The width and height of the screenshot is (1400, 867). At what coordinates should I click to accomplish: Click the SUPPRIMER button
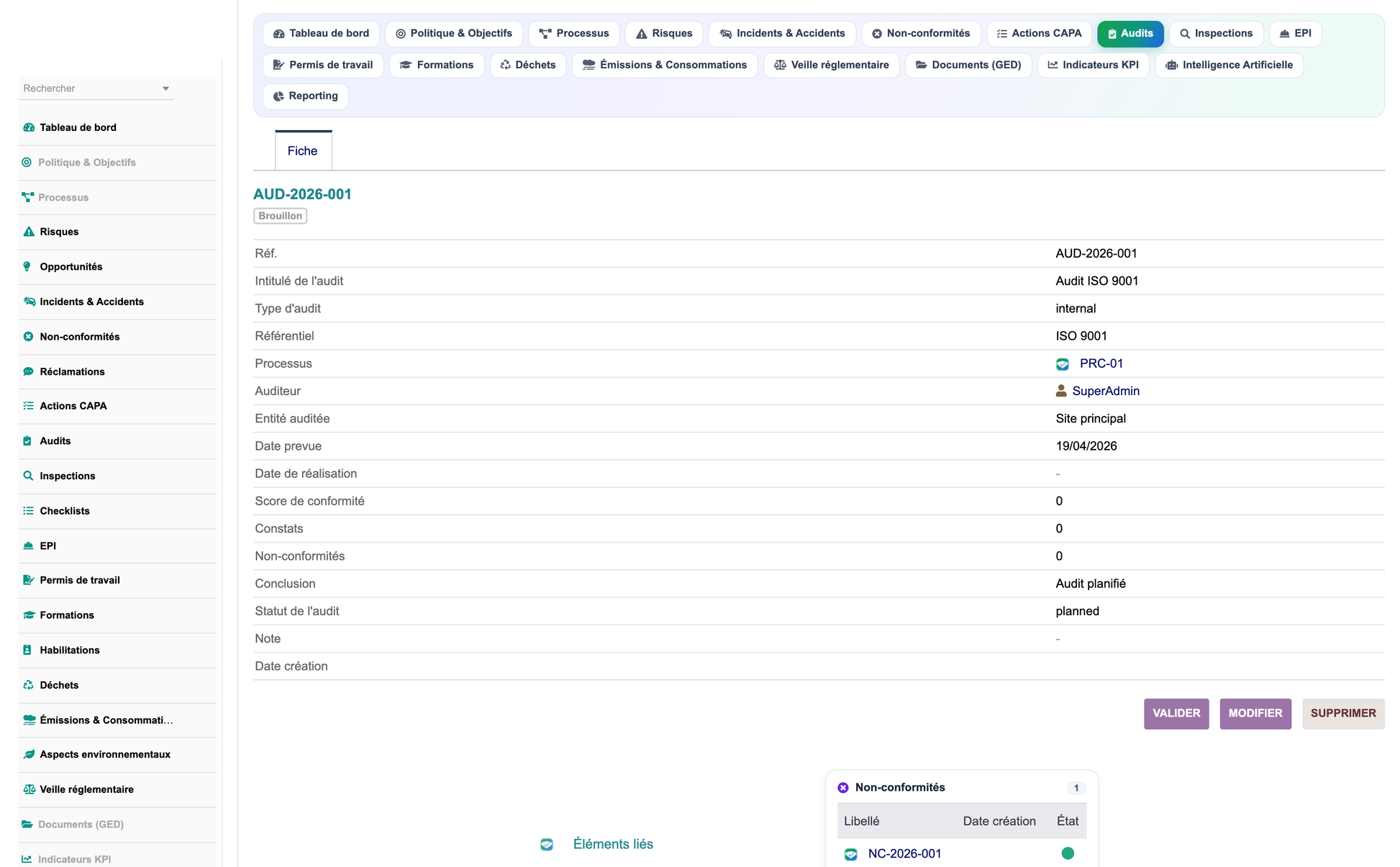point(1343,714)
